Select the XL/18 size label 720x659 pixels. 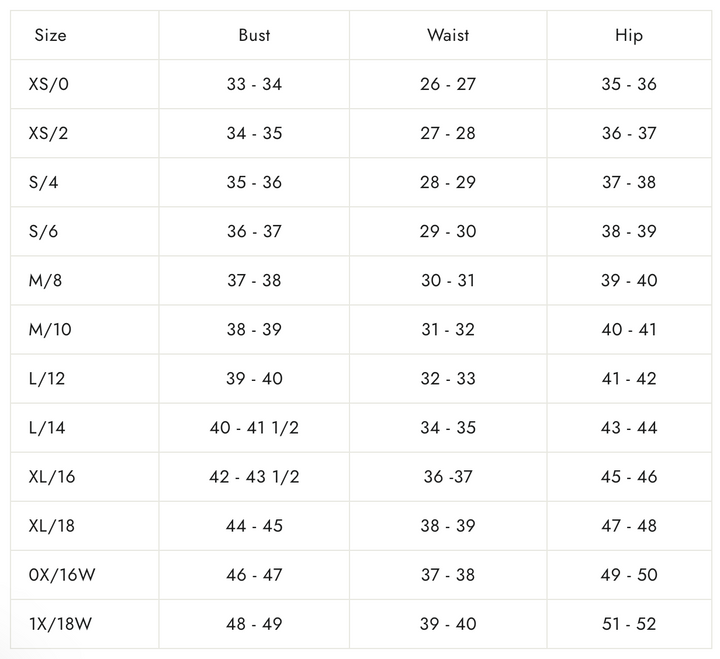52,525
